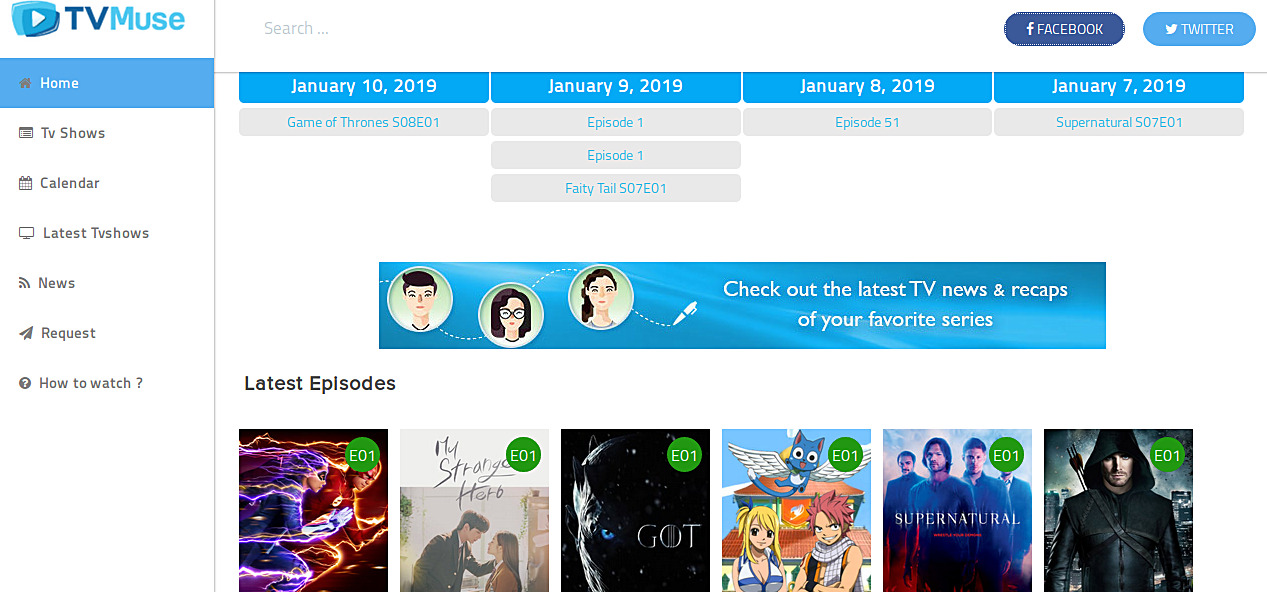
Task: Click the Twitter button
Action: pos(1199,29)
